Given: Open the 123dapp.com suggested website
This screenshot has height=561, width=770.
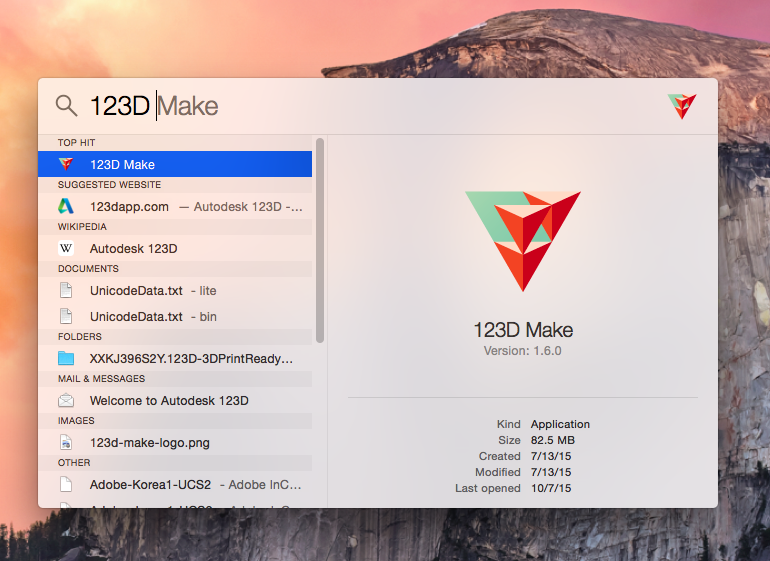Looking at the screenshot, I should pyautogui.click(x=175, y=206).
